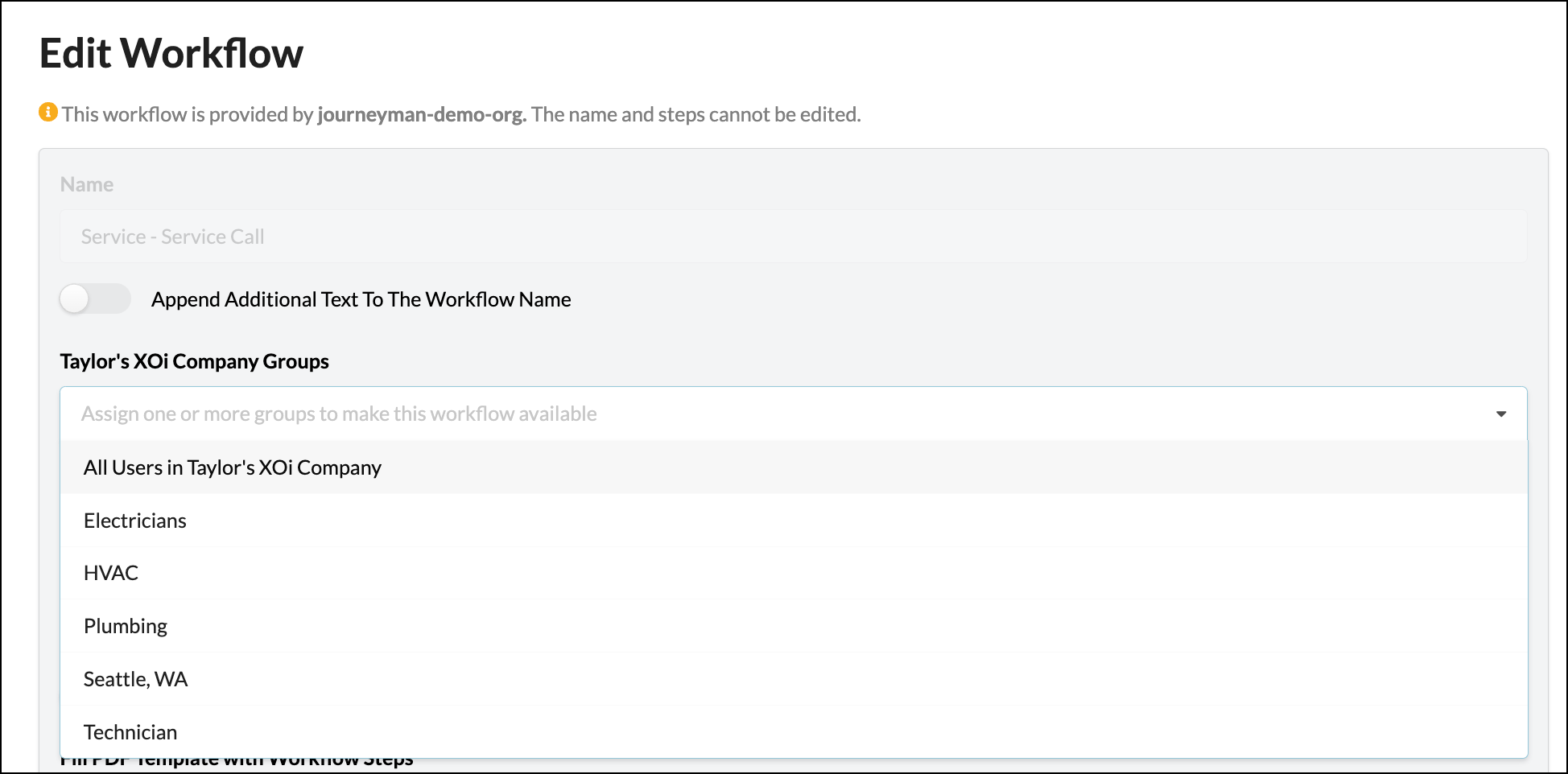The width and height of the screenshot is (1568, 774).
Task: Toggle Append Additional Text switch
Action: coord(95,299)
